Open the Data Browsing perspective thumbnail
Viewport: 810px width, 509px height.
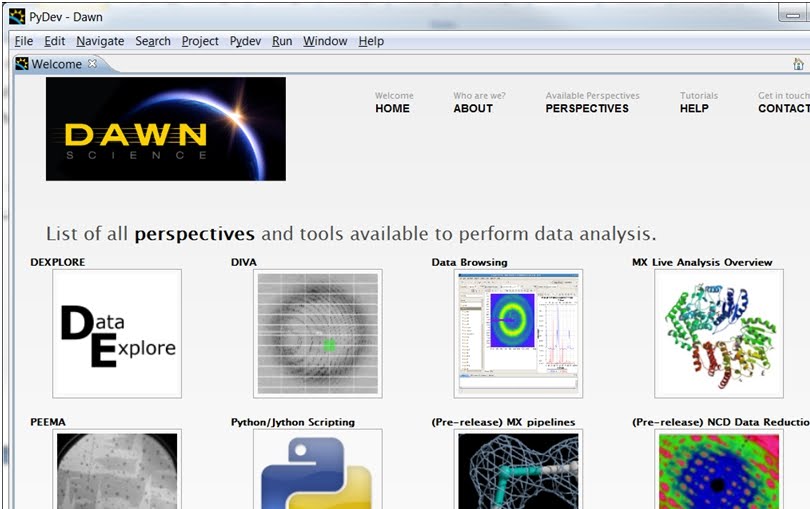[518, 333]
